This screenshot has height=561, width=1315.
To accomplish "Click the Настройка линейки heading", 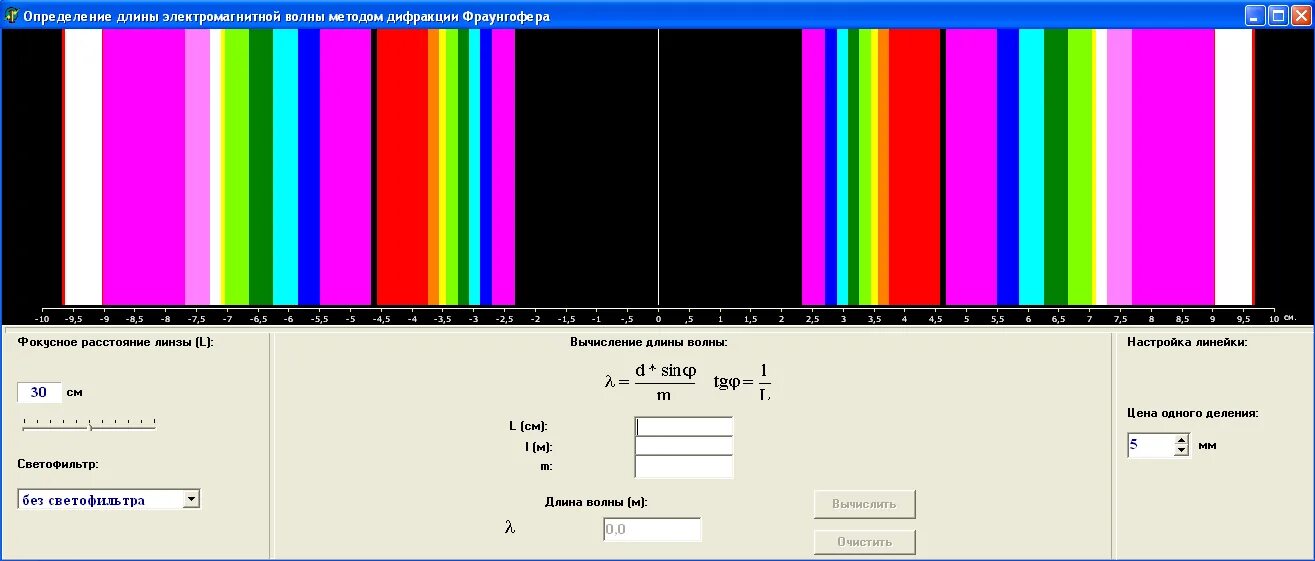I will pos(1187,342).
